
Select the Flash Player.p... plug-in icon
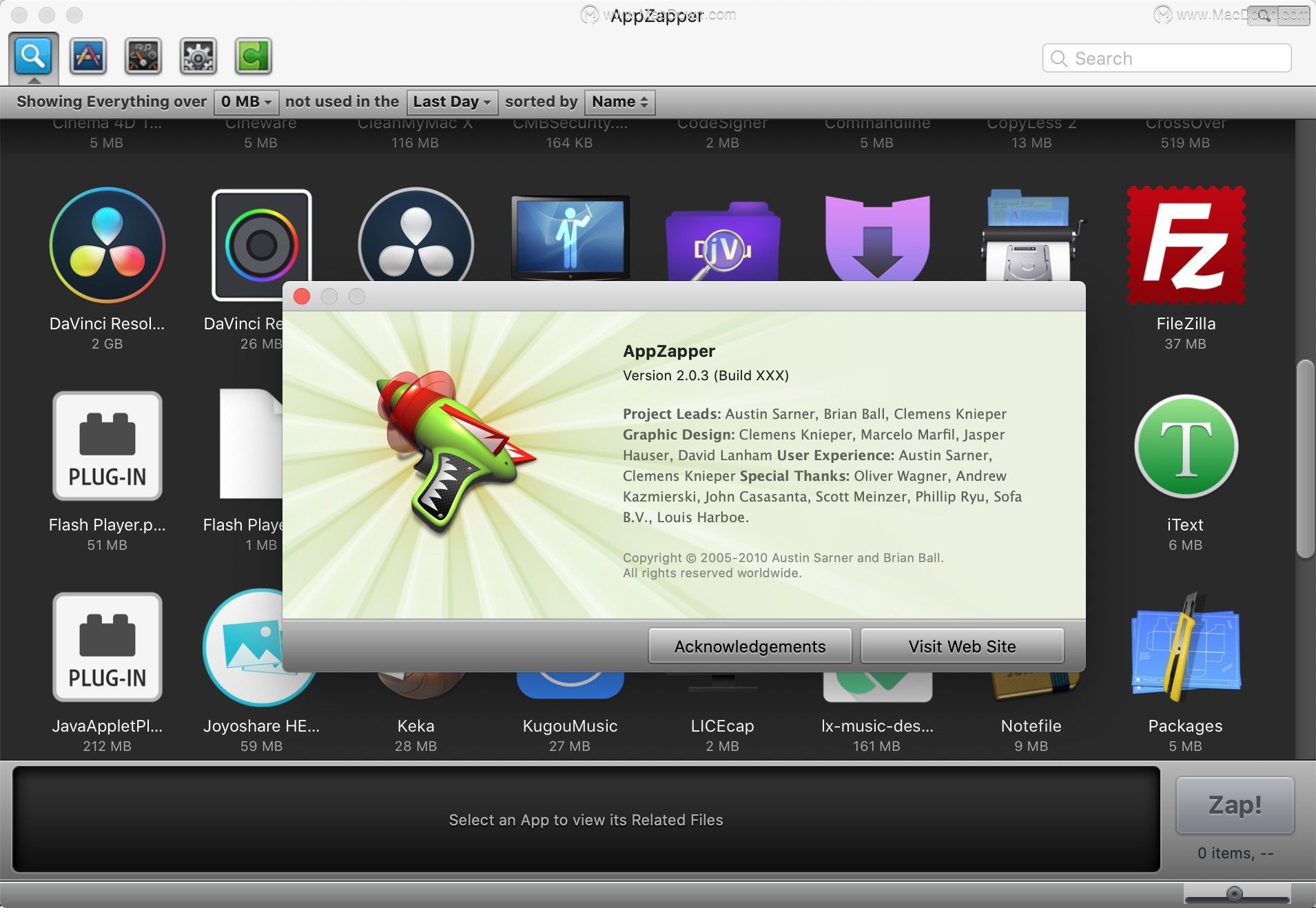tap(107, 446)
